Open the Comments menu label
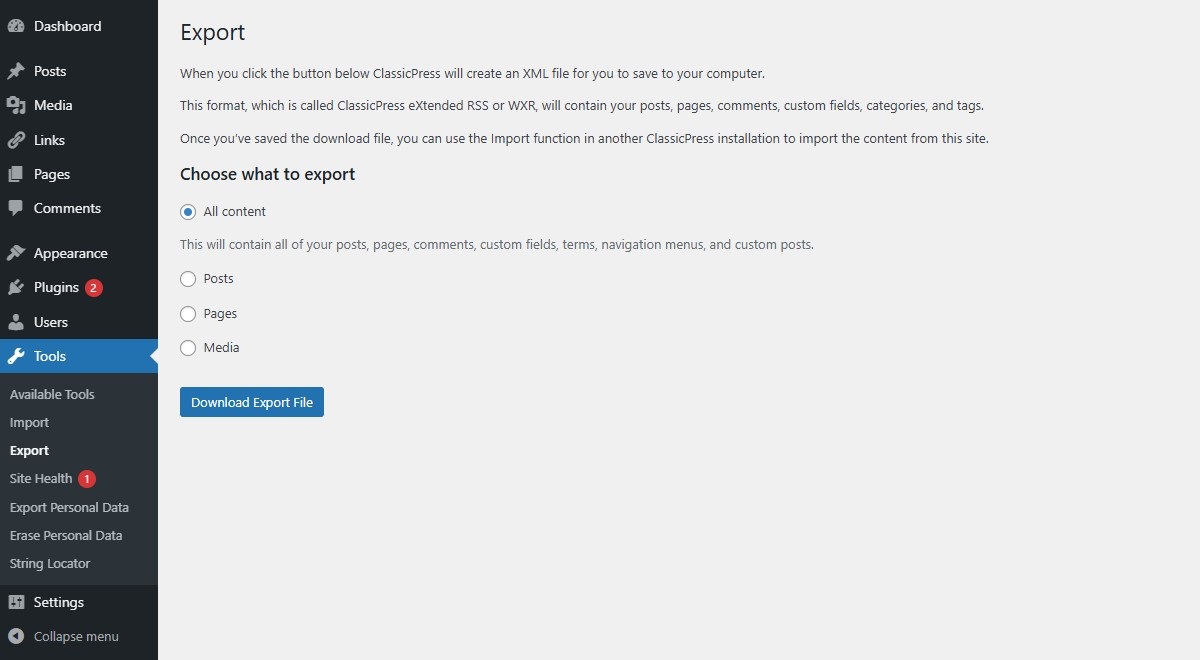1200x660 pixels. click(x=67, y=208)
